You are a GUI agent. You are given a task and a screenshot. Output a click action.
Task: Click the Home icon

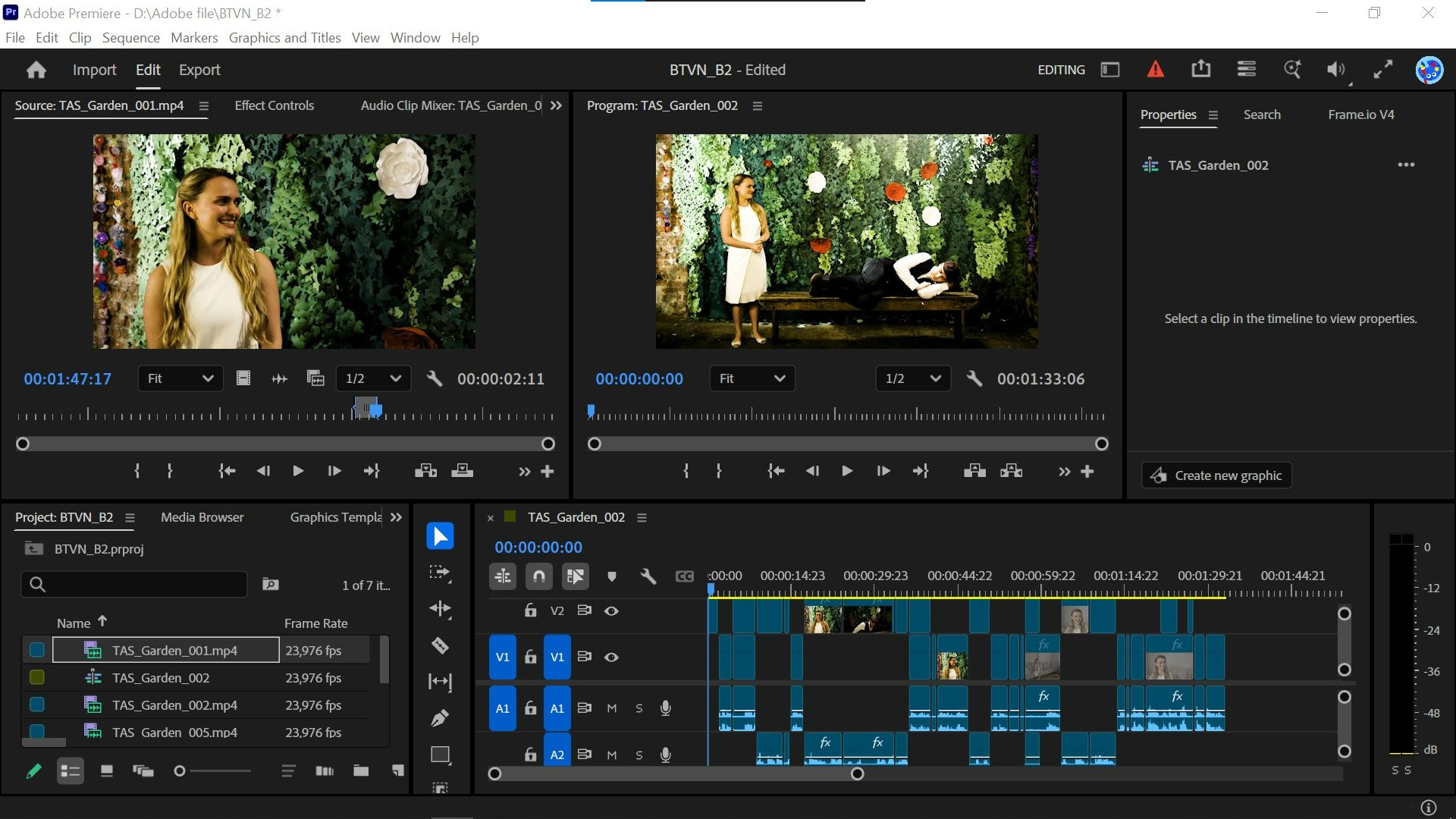(36, 70)
